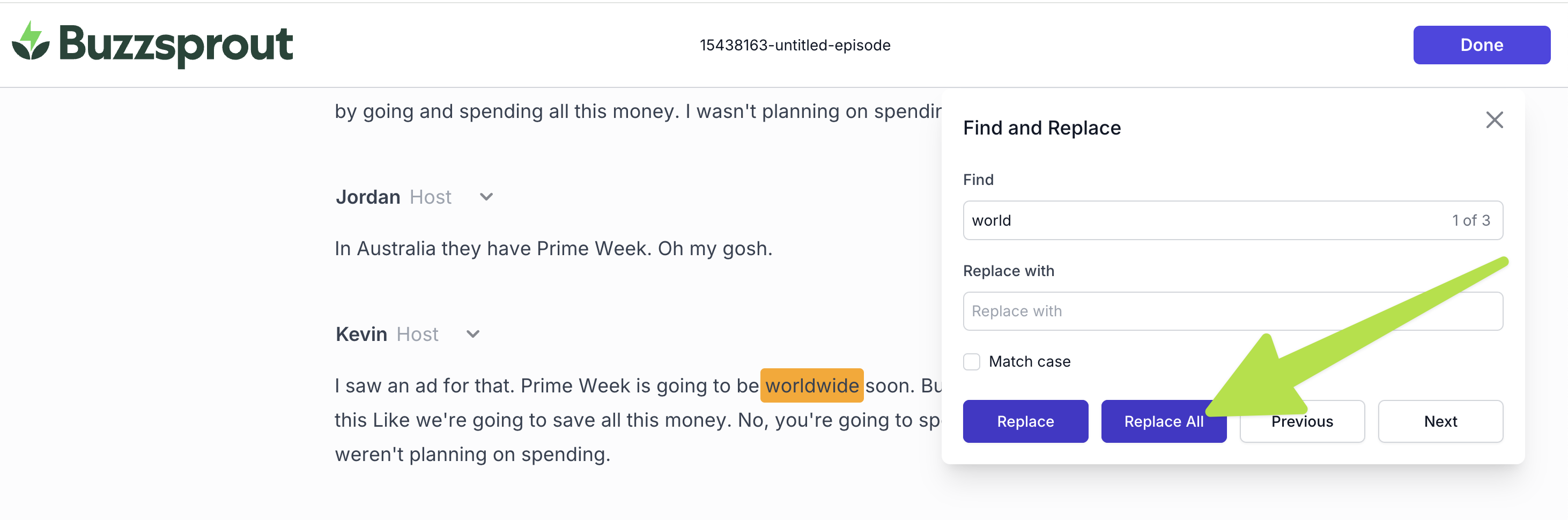Jump to the Next match
1568x520 pixels.
(x=1440, y=421)
